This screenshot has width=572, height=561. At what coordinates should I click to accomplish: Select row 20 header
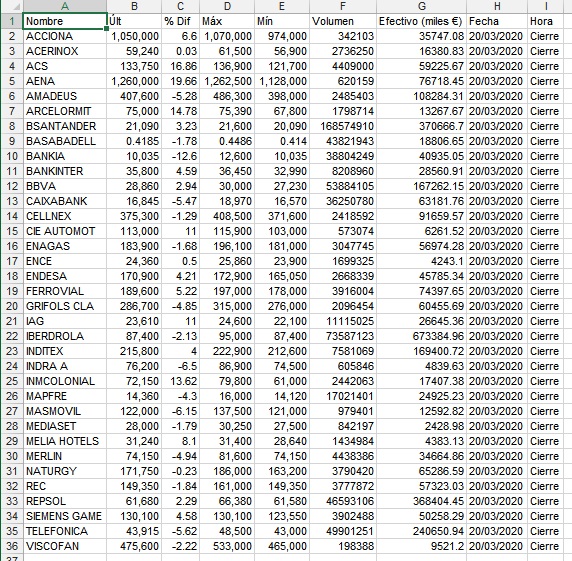12,306
